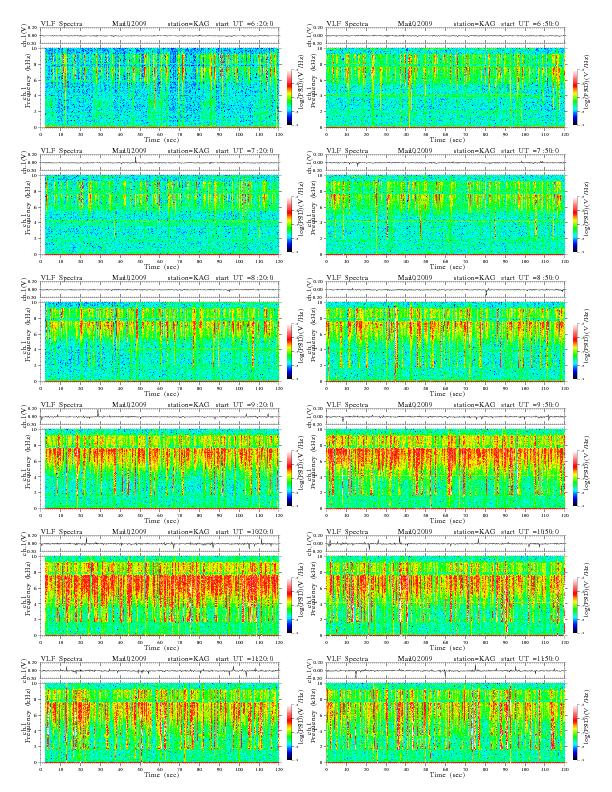Click the ch.1 waveform strip above the 8:50:0 spectrogram

point(445,290)
